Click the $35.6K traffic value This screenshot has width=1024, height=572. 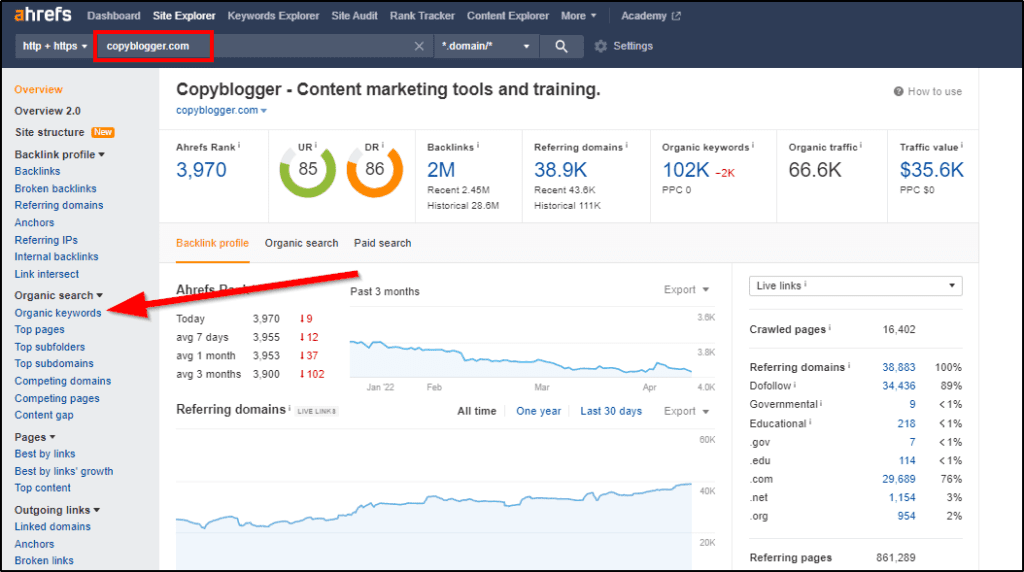pos(931,170)
